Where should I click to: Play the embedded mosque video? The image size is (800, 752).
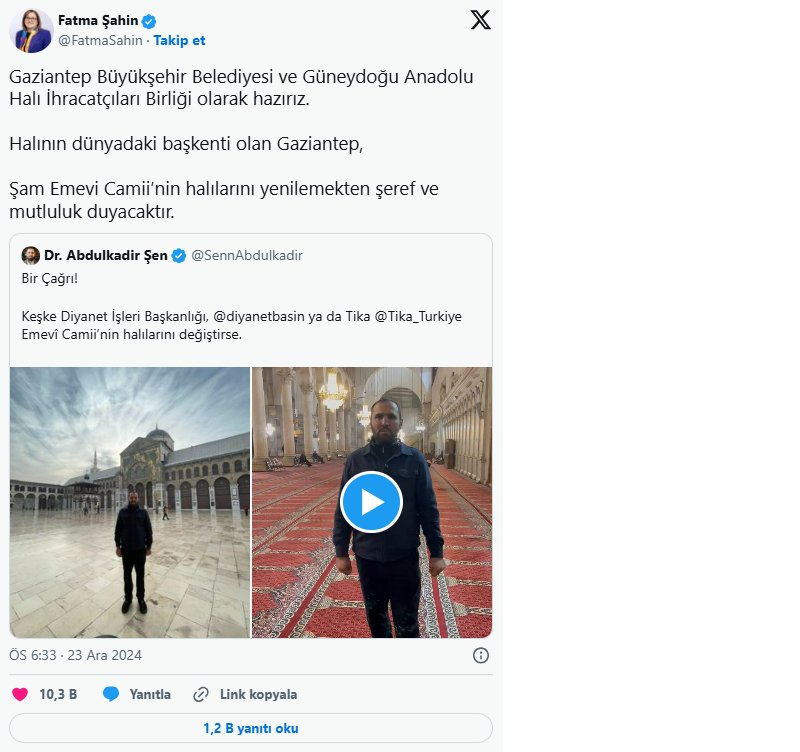point(371,502)
